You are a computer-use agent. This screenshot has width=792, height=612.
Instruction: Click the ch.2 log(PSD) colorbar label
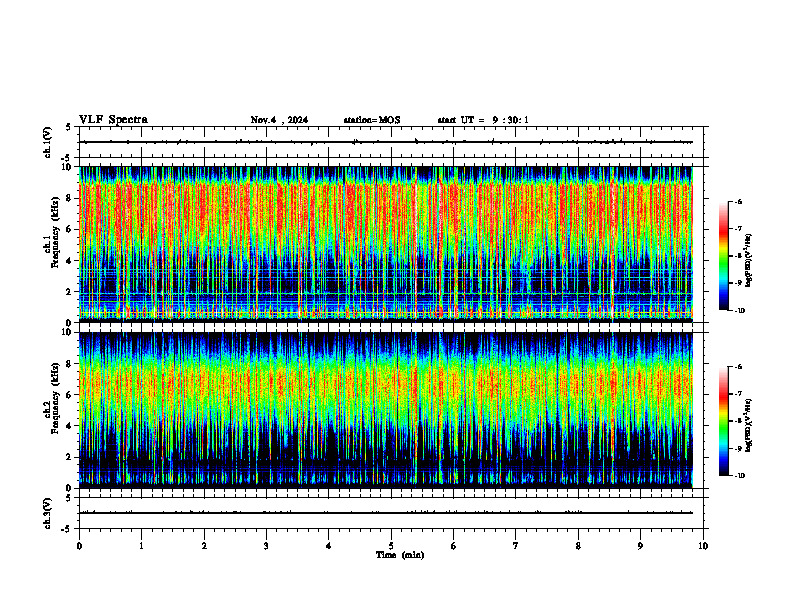pyautogui.click(x=749, y=425)
